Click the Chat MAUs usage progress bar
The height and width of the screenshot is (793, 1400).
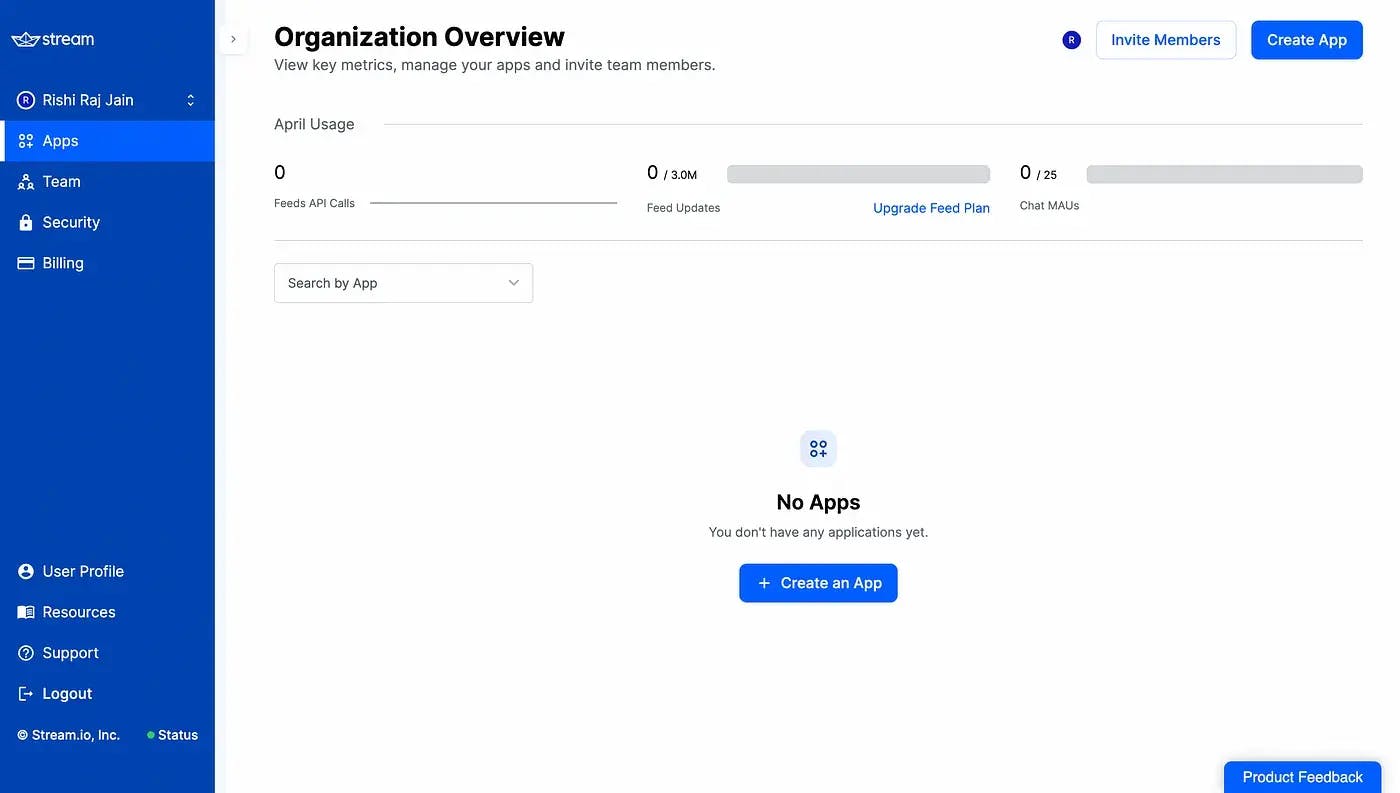(1224, 174)
